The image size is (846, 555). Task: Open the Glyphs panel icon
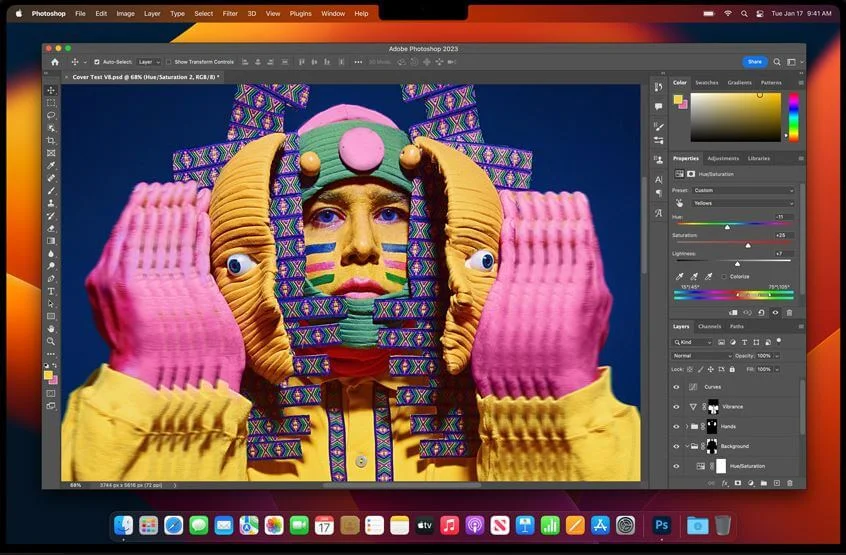658,213
